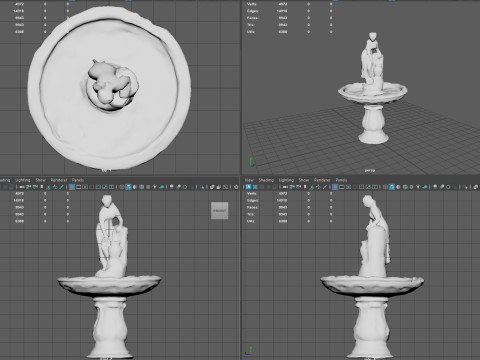Click 'Faces:' heads-up label in bottom-right viewport
Screen dimensions: 480x360
pos(253,207)
